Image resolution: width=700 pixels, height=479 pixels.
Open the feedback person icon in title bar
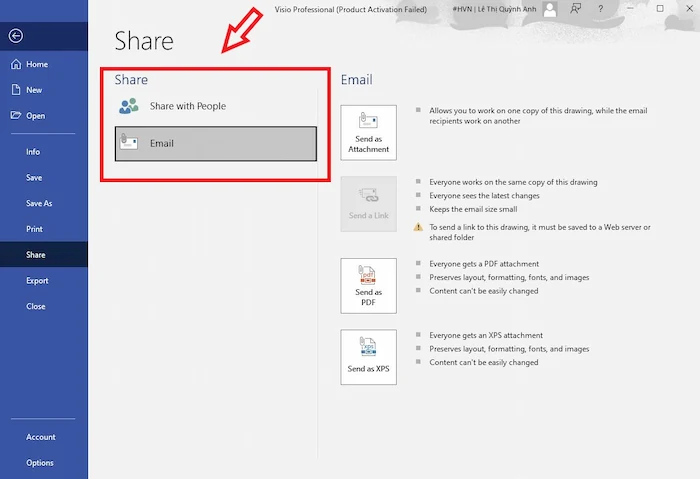[x=575, y=8]
